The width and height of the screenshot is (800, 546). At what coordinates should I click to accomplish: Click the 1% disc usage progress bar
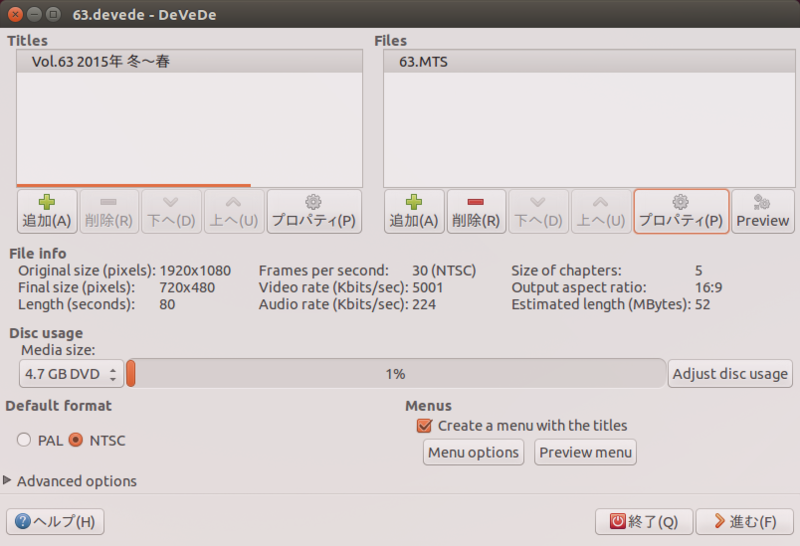396,374
